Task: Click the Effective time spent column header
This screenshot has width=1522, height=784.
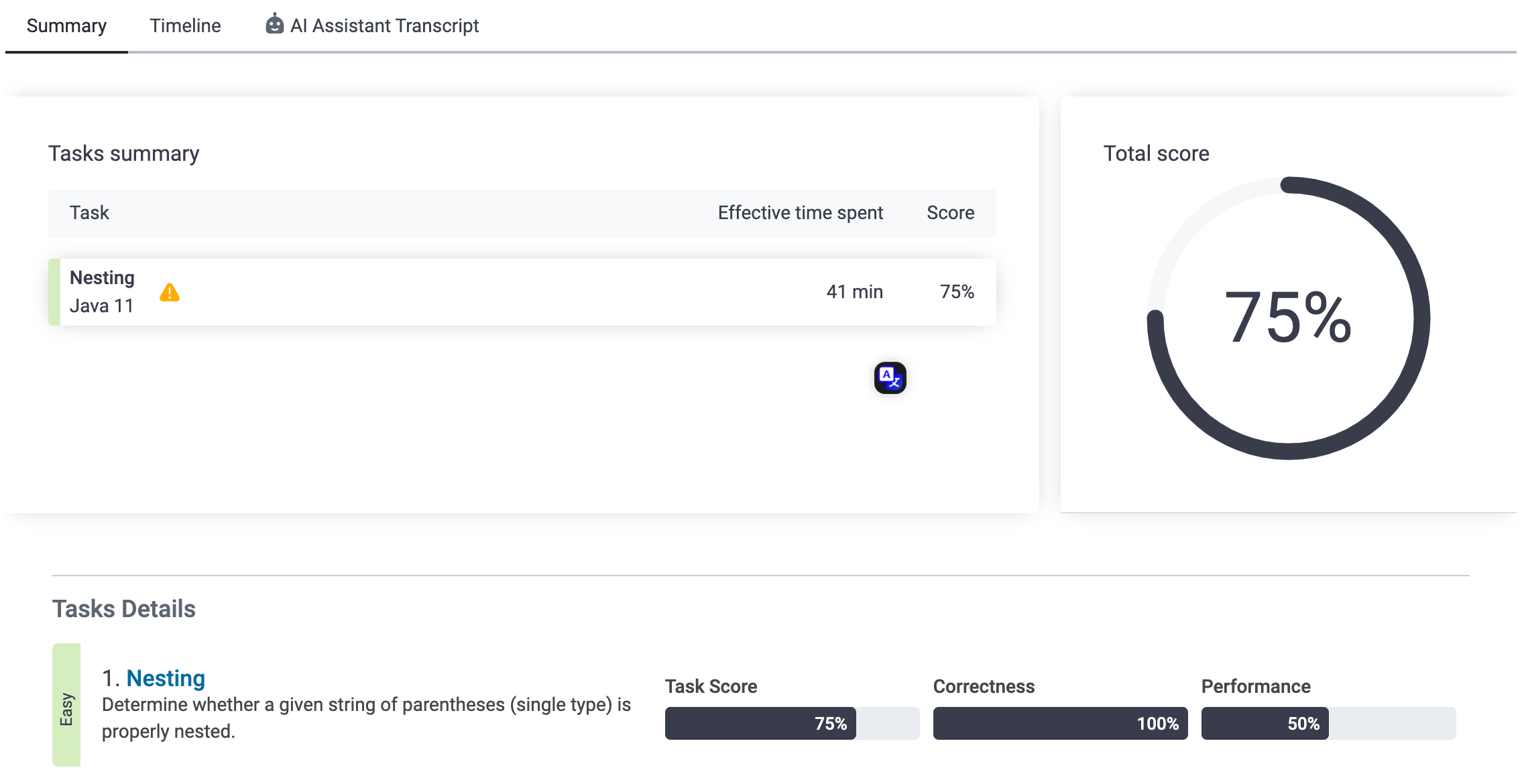Action: pos(800,213)
